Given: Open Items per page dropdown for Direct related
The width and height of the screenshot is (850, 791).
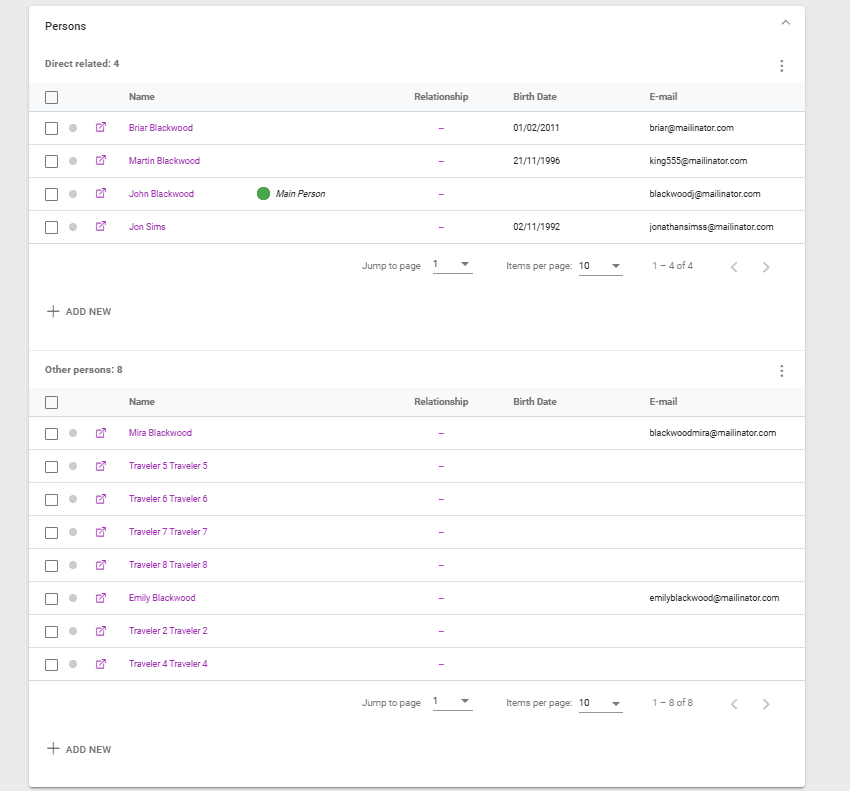Looking at the screenshot, I should [600, 266].
